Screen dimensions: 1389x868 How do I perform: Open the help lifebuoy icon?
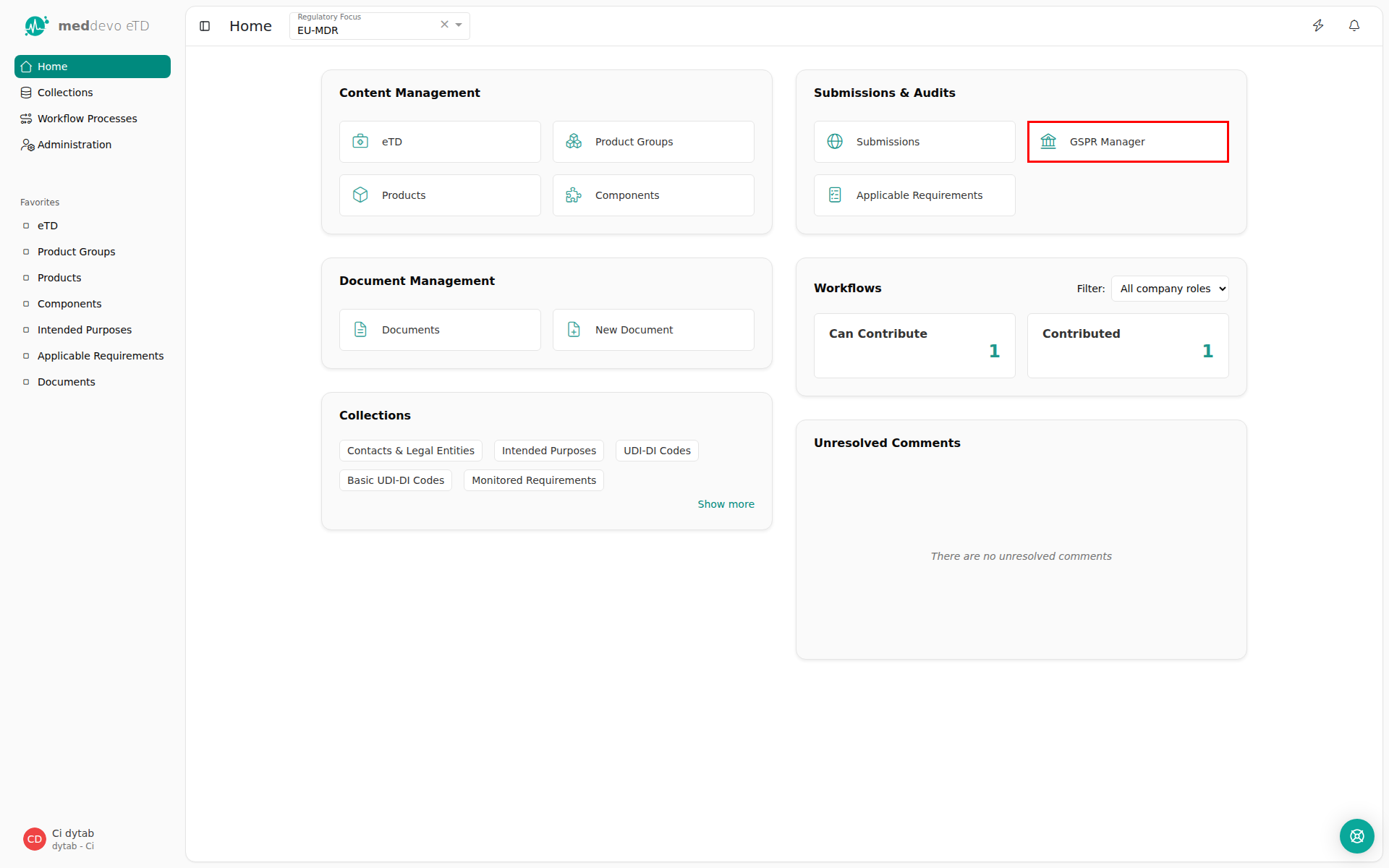coord(1356,836)
